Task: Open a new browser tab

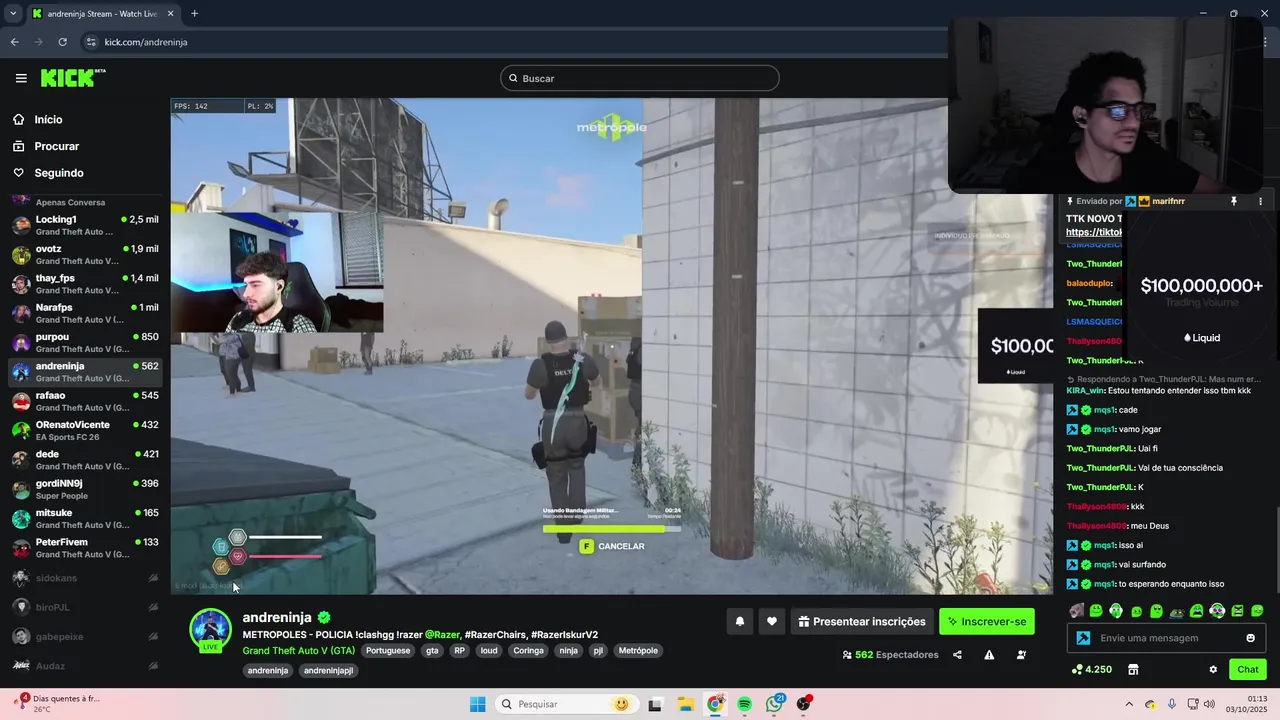Action: pyautogui.click(x=194, y=14)
